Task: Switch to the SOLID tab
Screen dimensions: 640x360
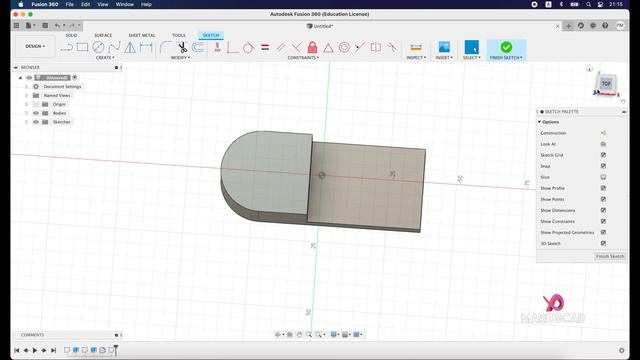Action: (71, 36)
